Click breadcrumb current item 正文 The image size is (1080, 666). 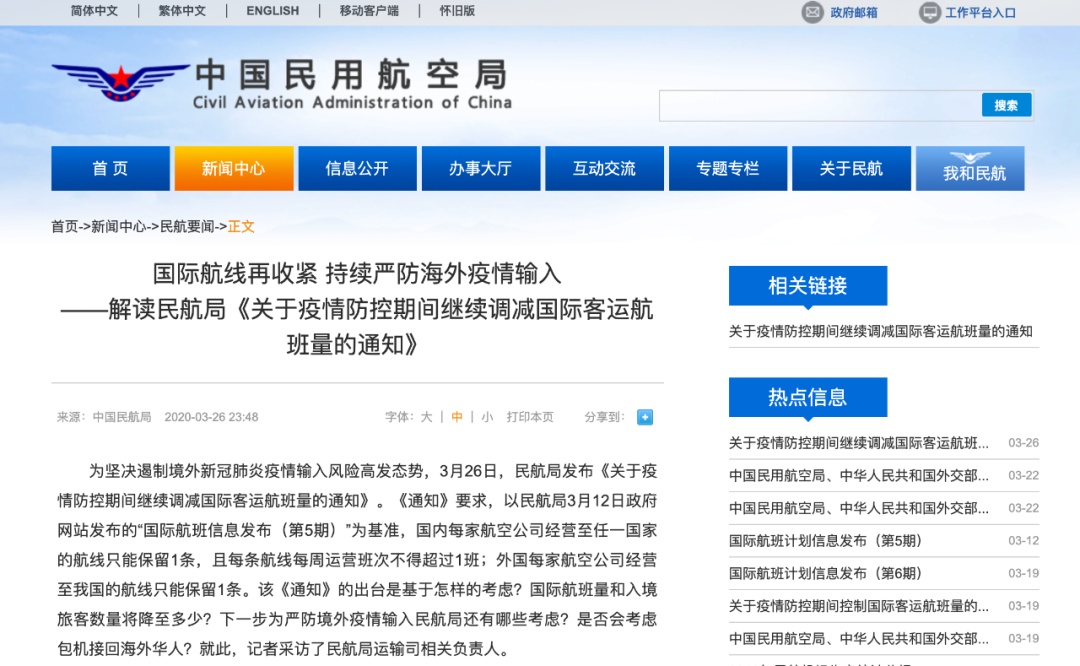coord(241,227)
